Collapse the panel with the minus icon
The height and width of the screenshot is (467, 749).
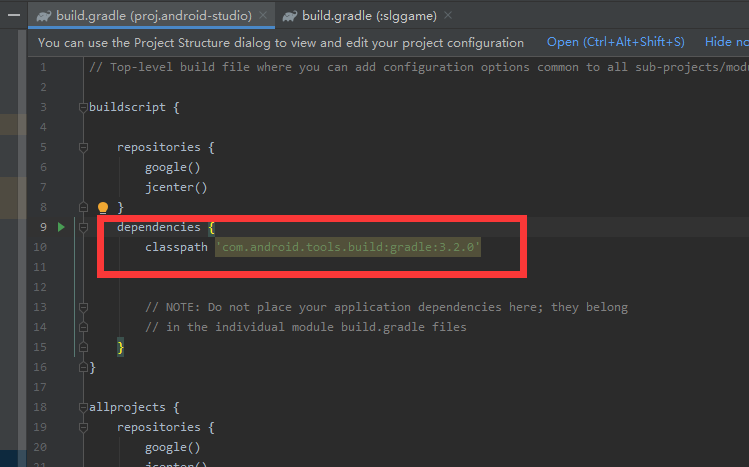pos(13,16)
